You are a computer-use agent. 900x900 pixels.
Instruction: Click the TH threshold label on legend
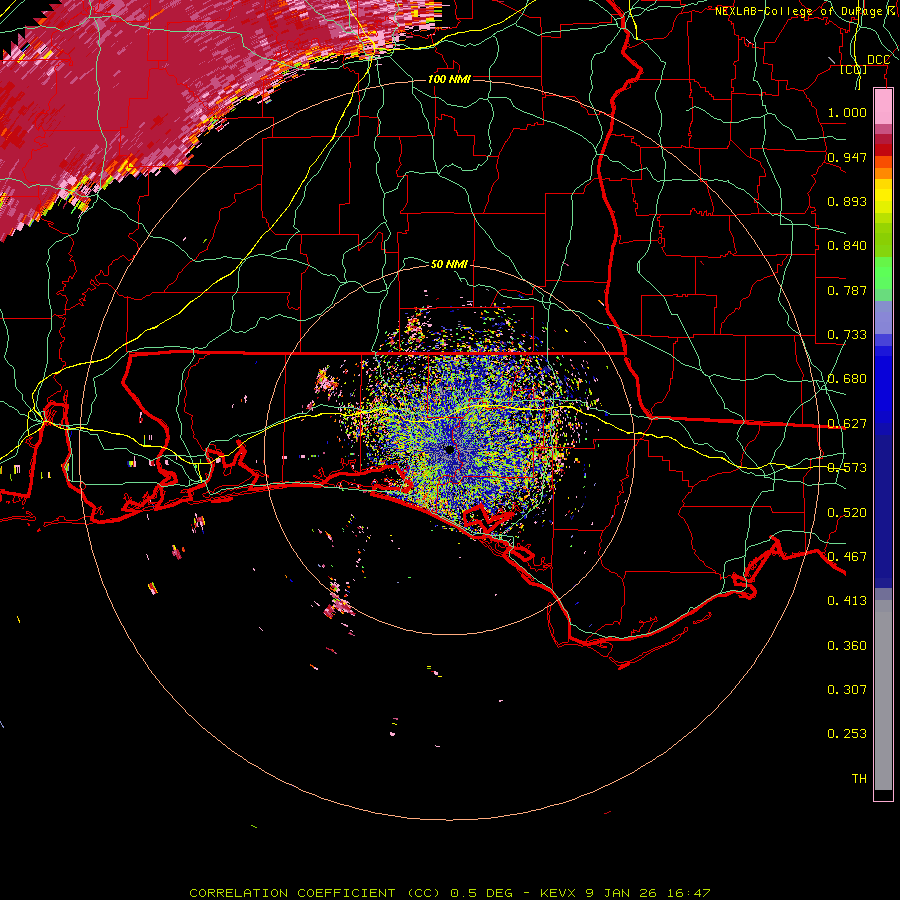pos(859,779)
